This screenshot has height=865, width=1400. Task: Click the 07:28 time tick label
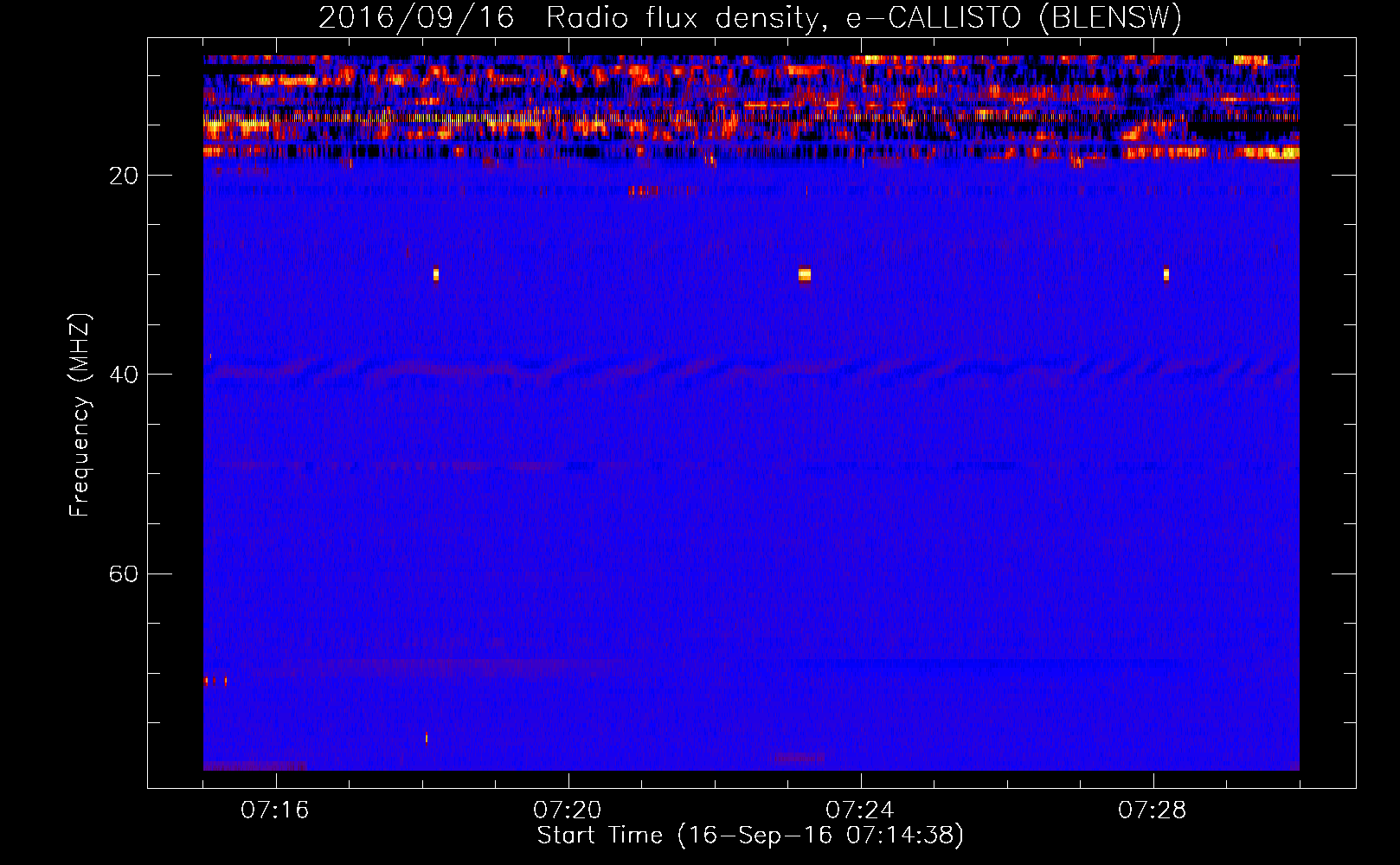1153,811
